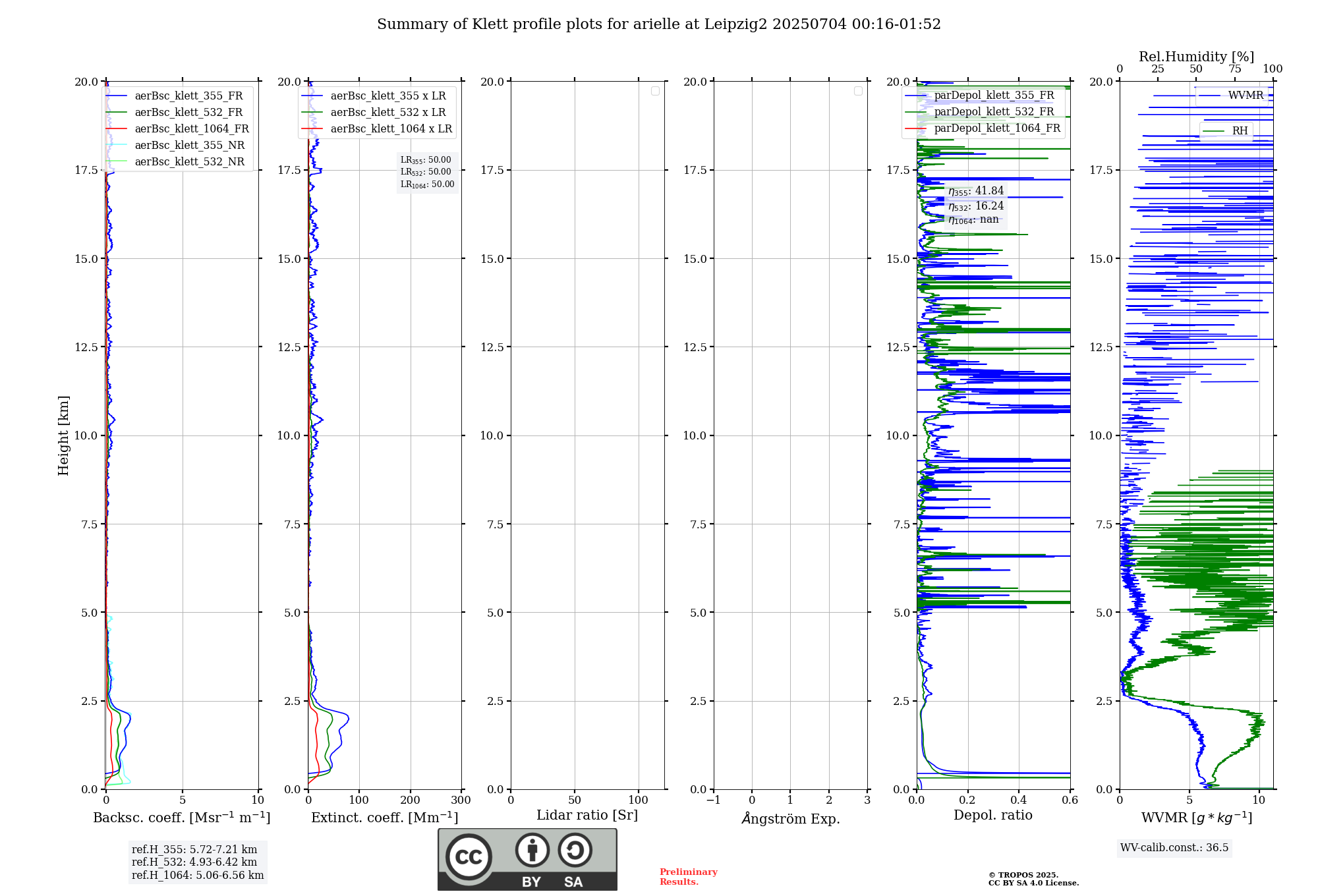Viewport: 1318px width, 896px height.
Task: Click the η355: 41.84 annotation
Action: click(x=976, y=191)
